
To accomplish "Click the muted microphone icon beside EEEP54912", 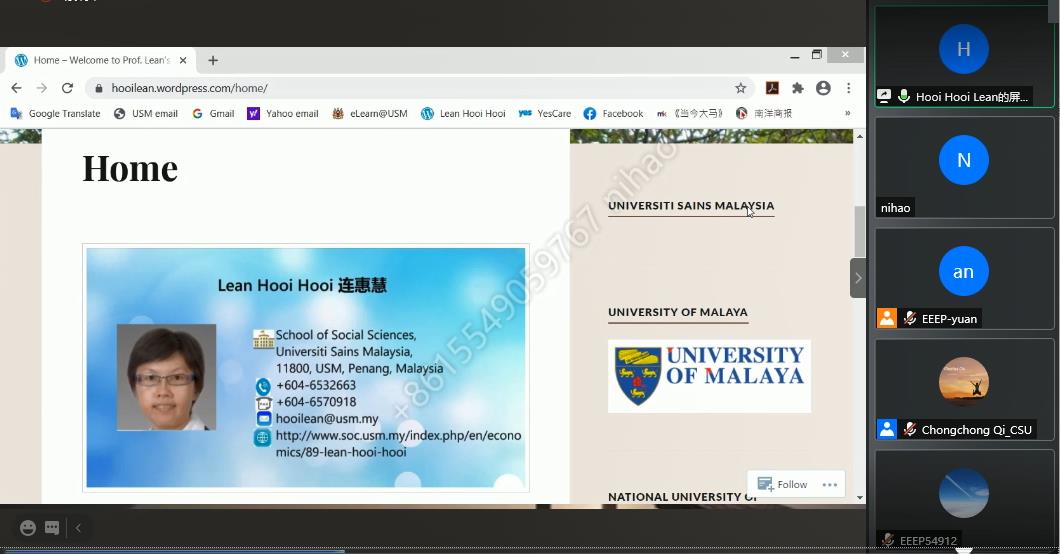I will (x=888, y=540).
